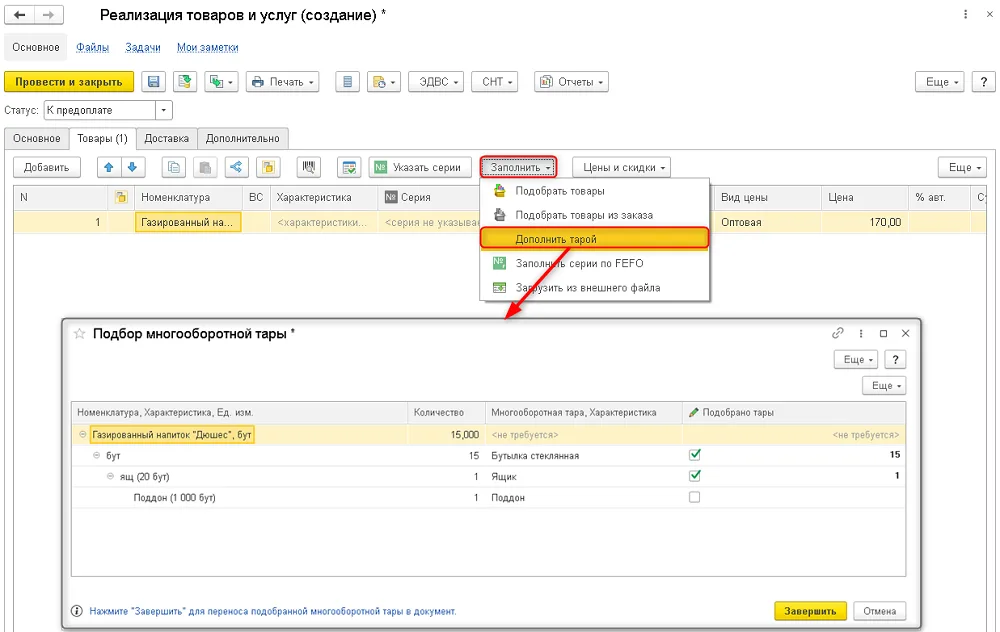Open the ЭДВС dropdown
This screenshot has height=632, width=1000.
pos(436,82)
